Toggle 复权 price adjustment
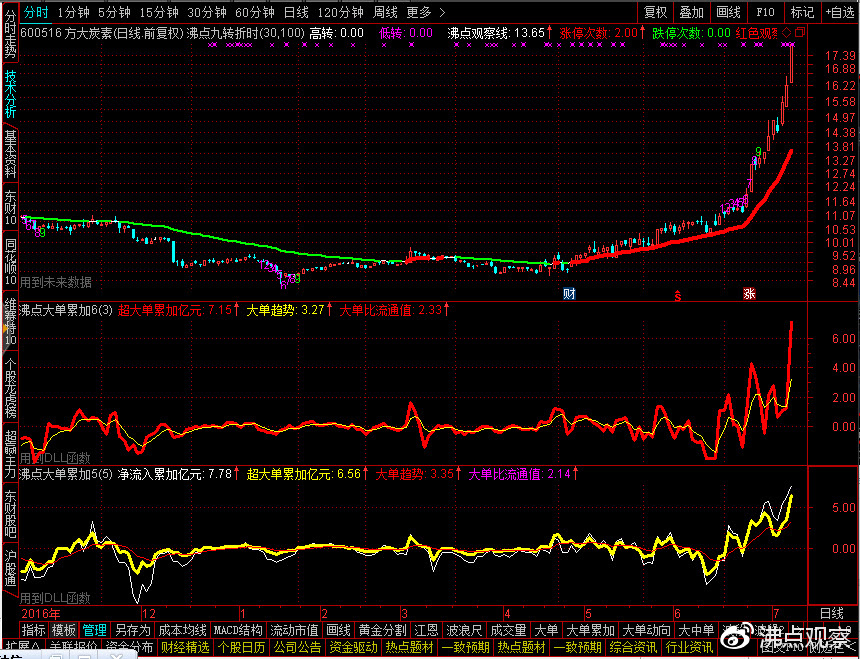Image resolution: width=860 pixels, height=659 pixels. tap(655, 12)
